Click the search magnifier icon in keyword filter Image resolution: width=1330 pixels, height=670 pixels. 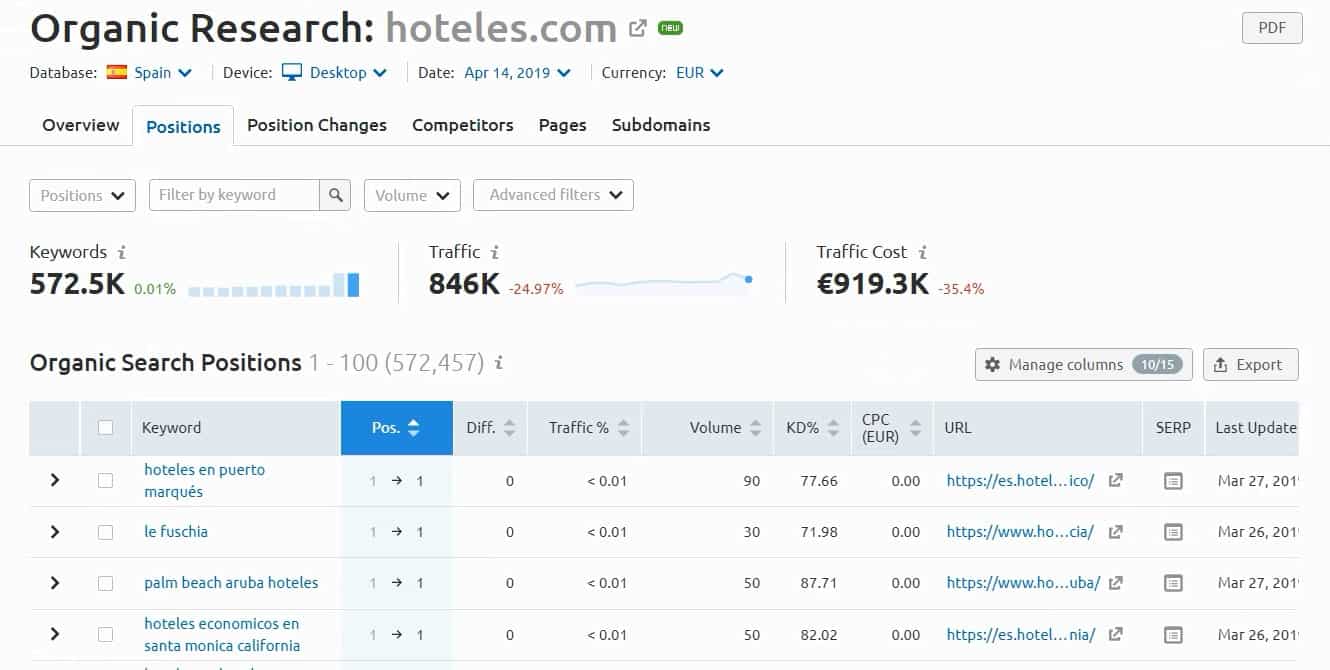coord(335,195)
